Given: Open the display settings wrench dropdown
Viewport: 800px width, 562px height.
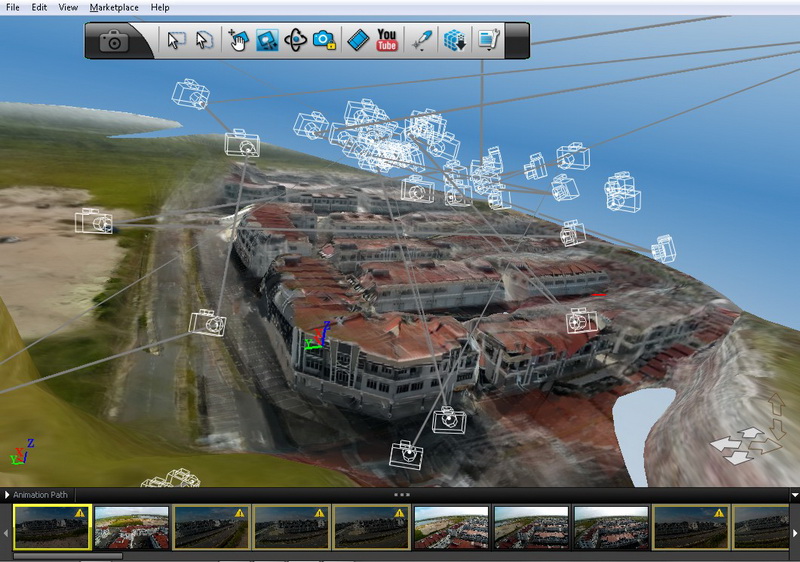Looking at the screenshot, I should pos(488,41).
